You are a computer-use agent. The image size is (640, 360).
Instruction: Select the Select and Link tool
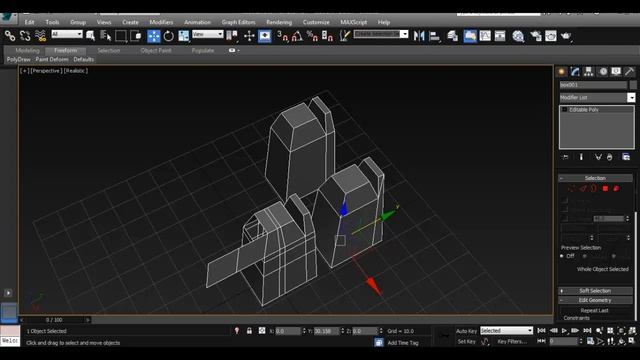point(10,36)
